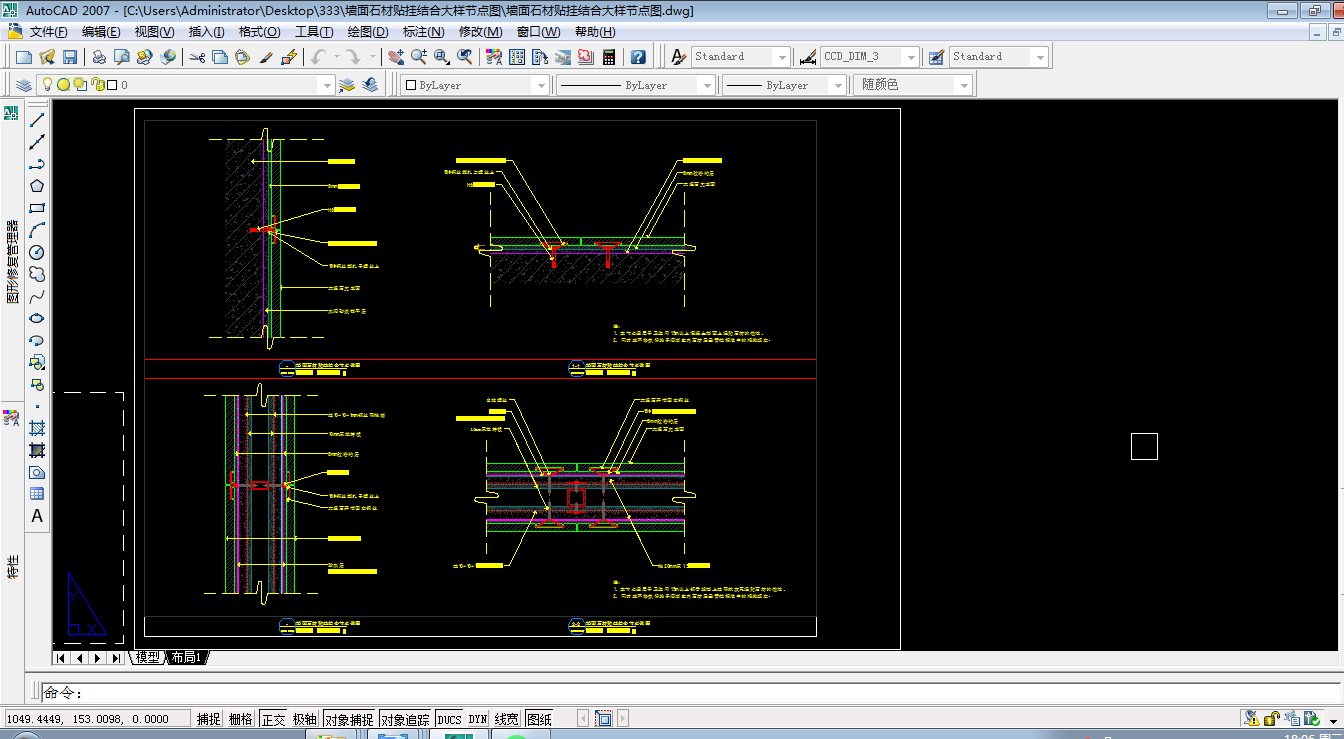1344x739 pixels.
Task: Open the 文件(F) menu
Action: pyautogui.click(x=48, y=32)
